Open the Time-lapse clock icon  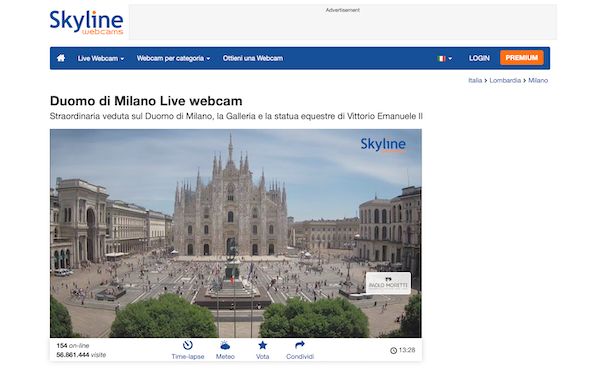coord(188,345)
